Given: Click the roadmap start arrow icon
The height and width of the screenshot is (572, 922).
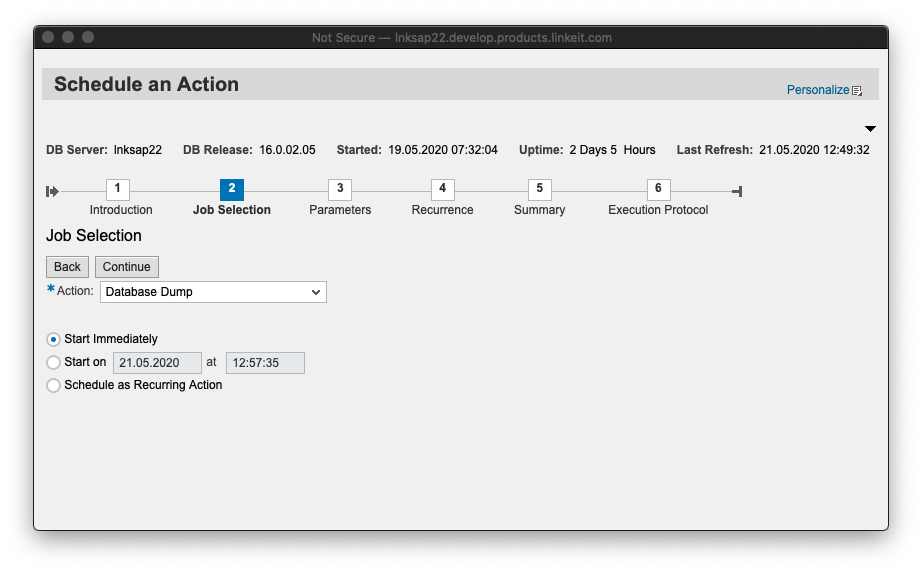Looking at the screenshot, I should [x=52, y=191].
